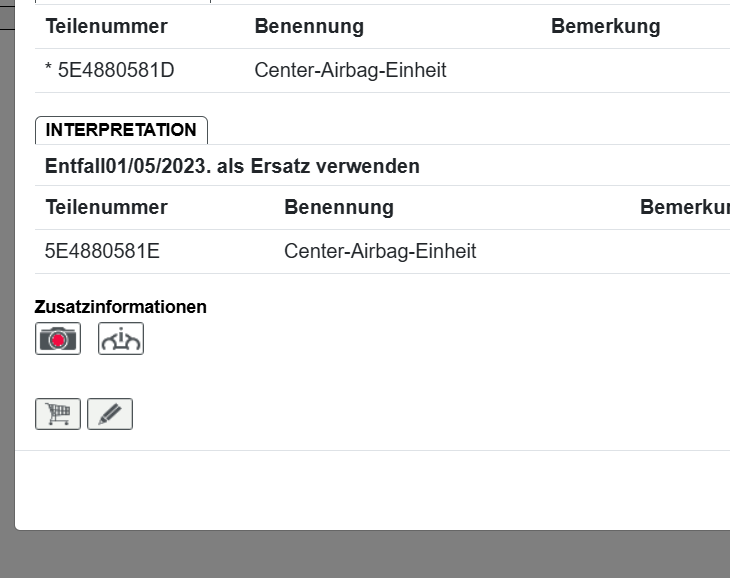Screen dimensions: 730x578
Task: Click the Zusatzinformationen heading
Action: (x=120, y=307)
